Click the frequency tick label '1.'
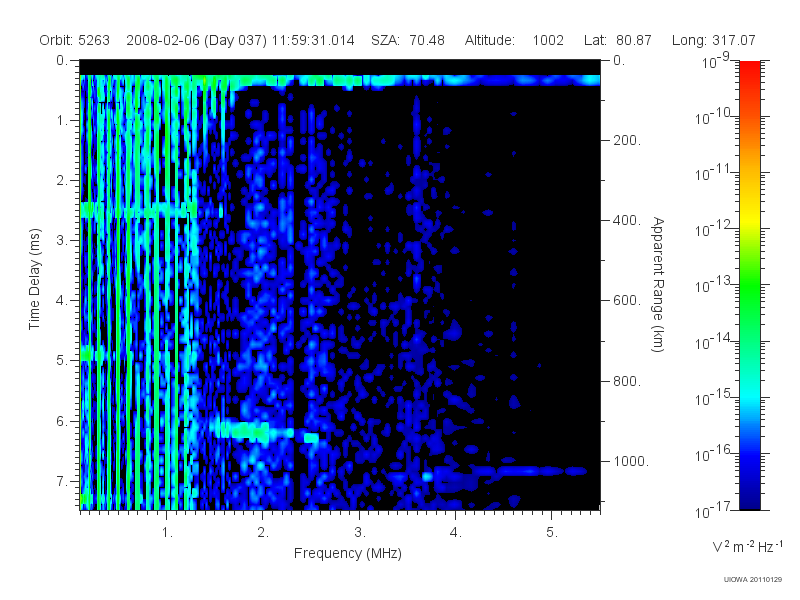Viewport: 800px width, 600px height. click(x=167, y=533)
